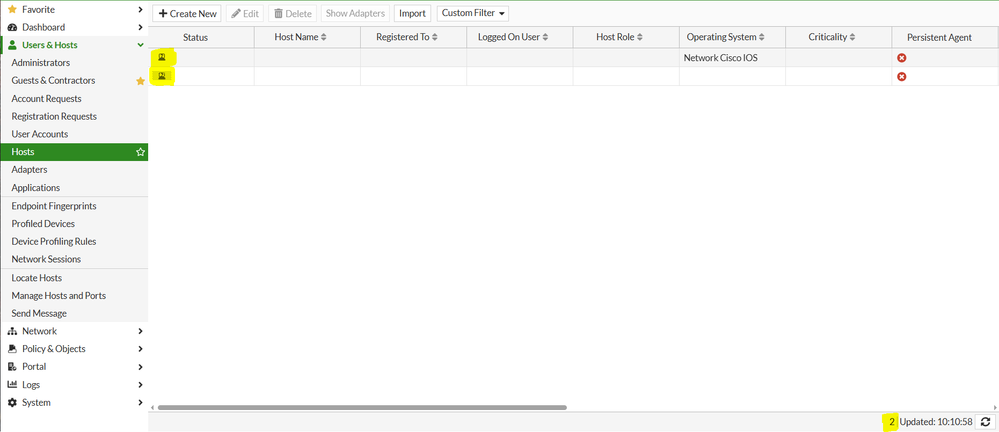Click the scrollbar left arrow

[x=152, y=407]
